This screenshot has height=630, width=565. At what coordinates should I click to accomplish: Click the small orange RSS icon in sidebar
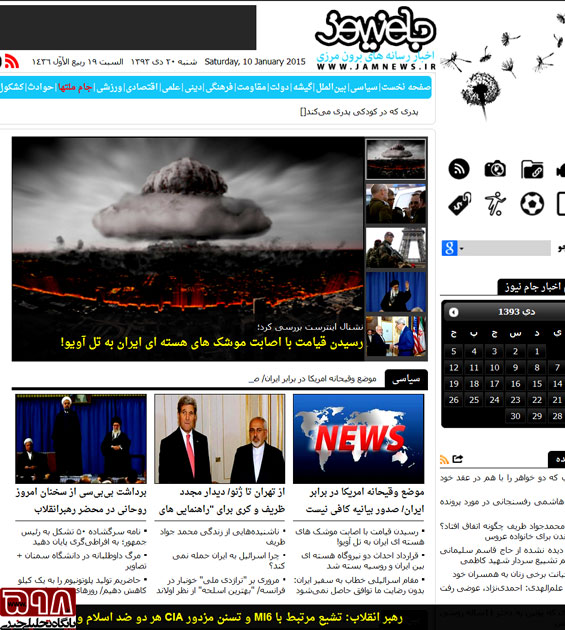click(x=444, y=460)
